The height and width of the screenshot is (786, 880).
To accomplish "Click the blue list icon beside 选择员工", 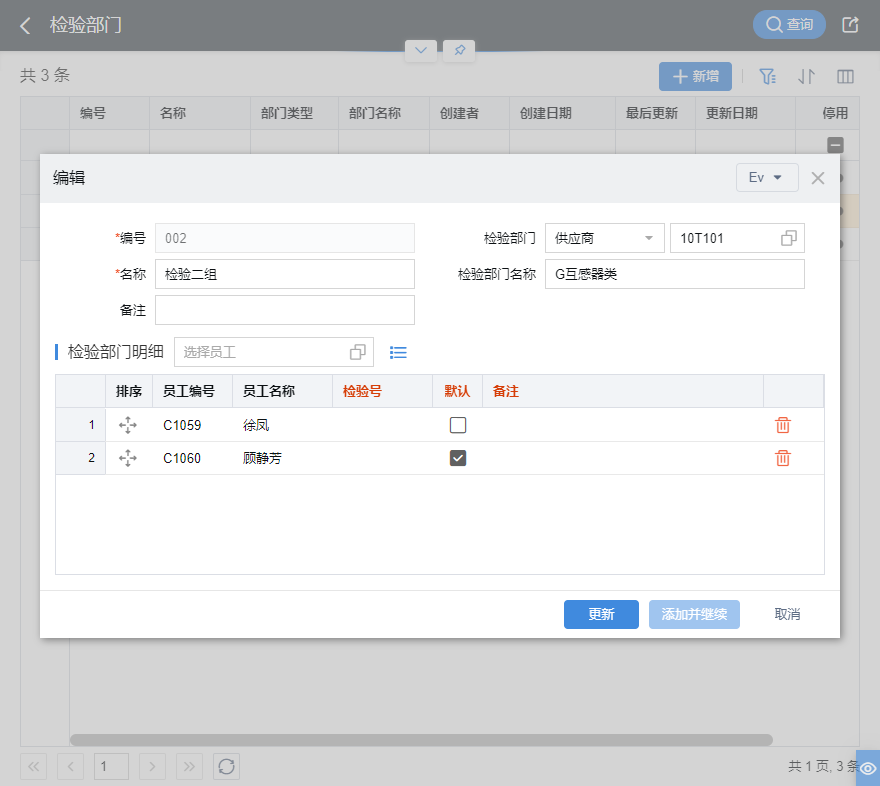I will [398, 352].
